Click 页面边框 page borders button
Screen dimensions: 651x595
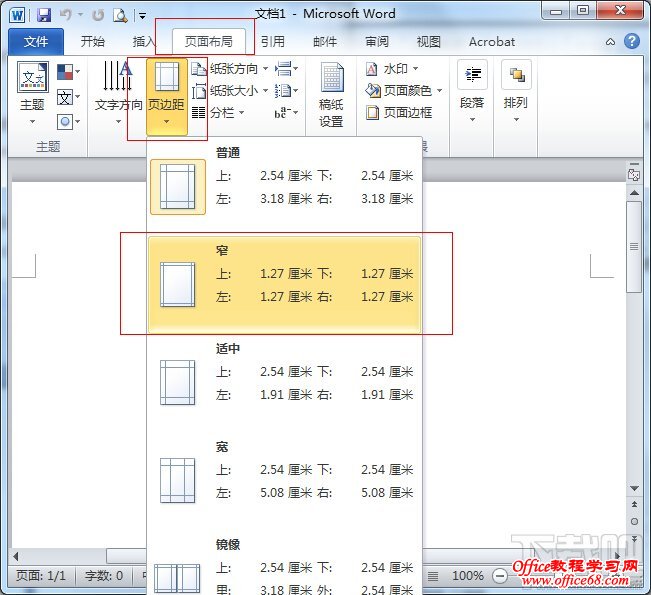coord(399,113)
